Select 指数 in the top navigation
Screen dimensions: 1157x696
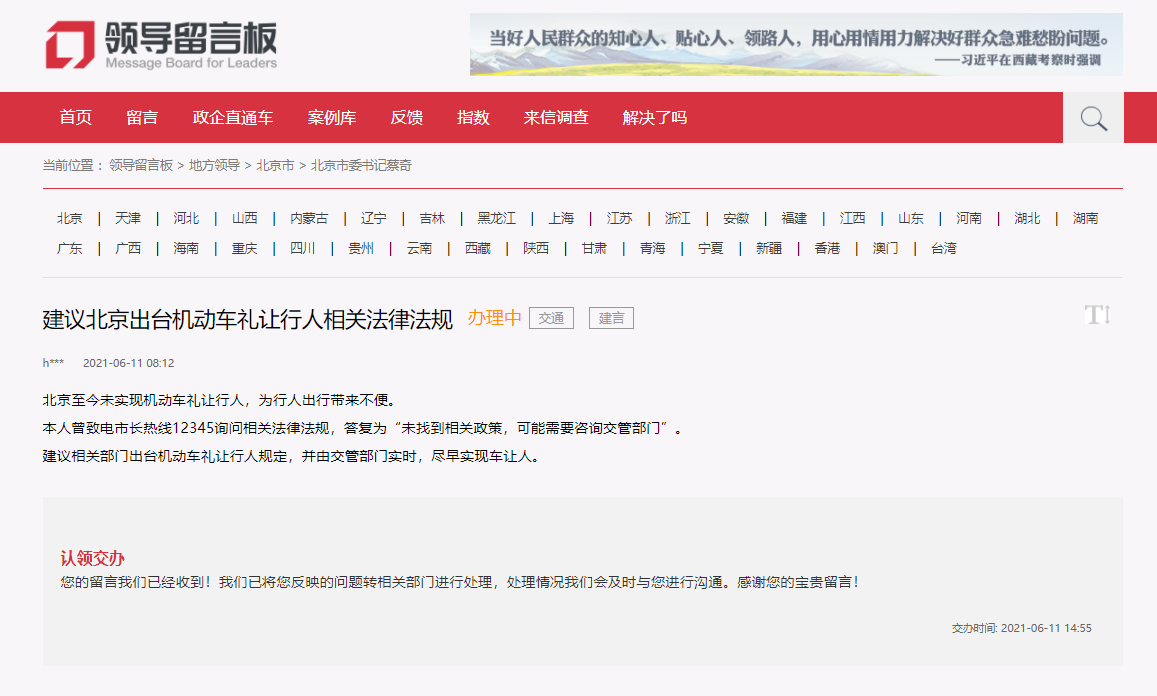click(473, 117)
